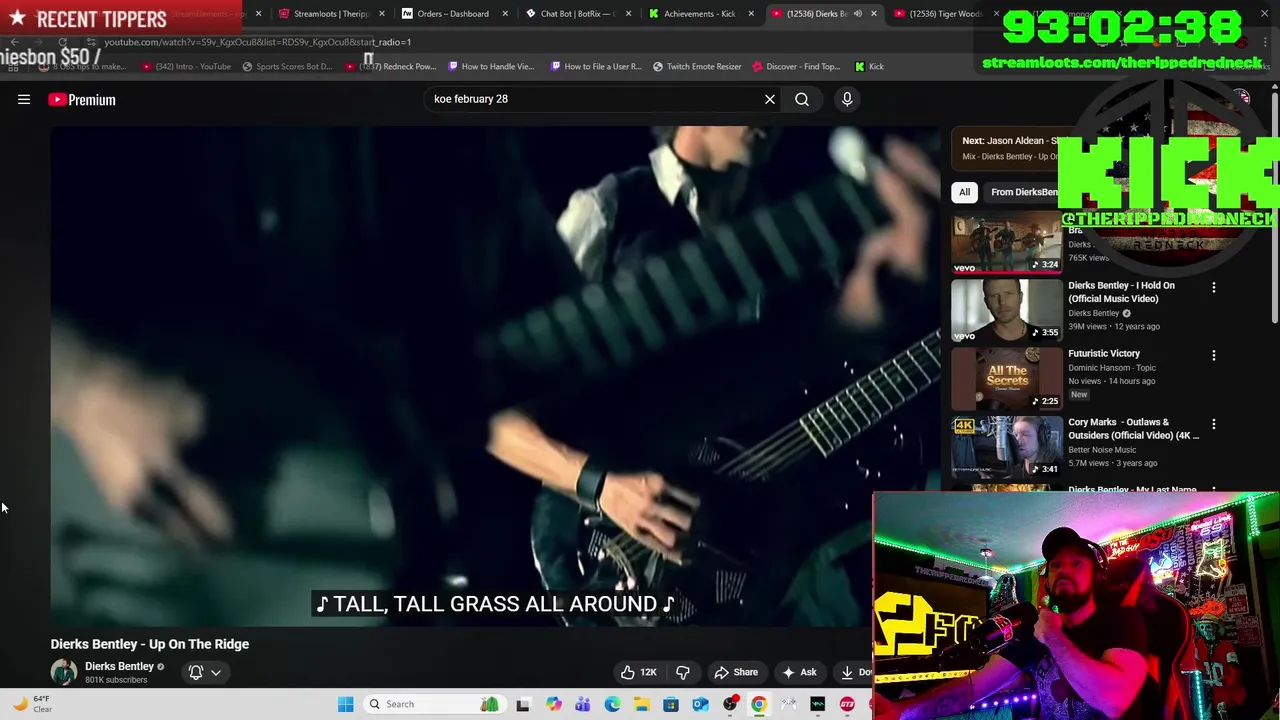
Task: Play the Futuristic Victory All The Secrets thumbnail
Action: pos(1007,378)
